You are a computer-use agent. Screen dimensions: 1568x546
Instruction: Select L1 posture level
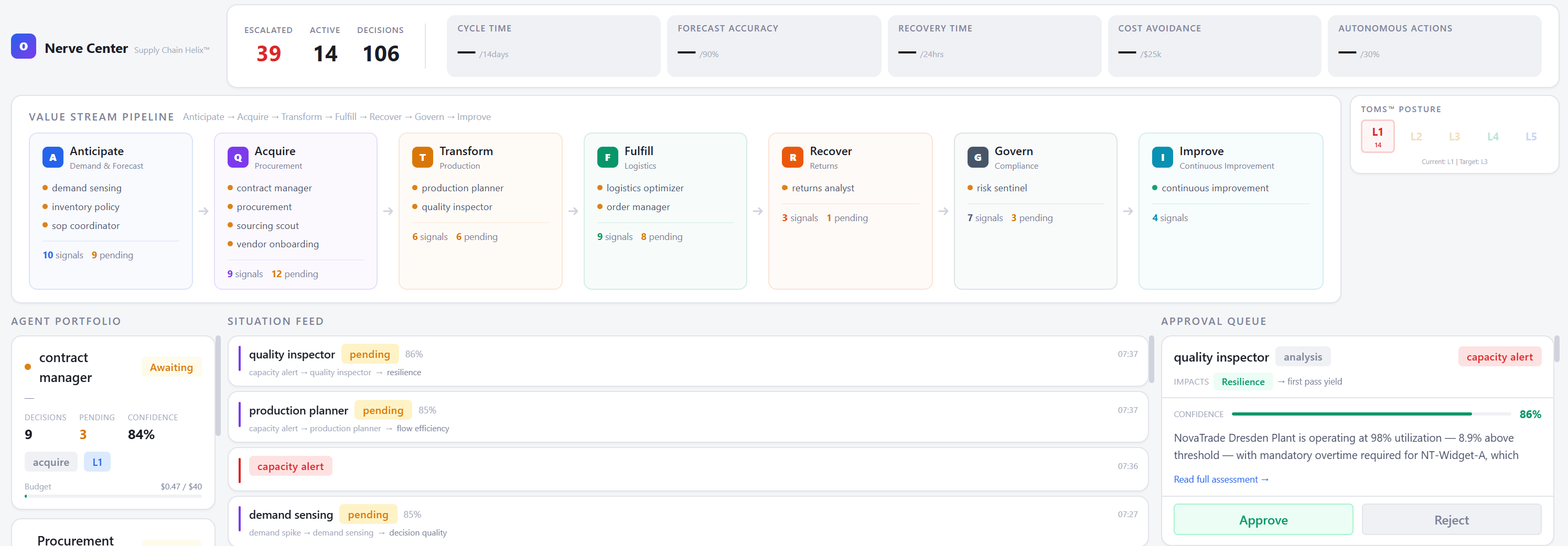click(1377, 136)
